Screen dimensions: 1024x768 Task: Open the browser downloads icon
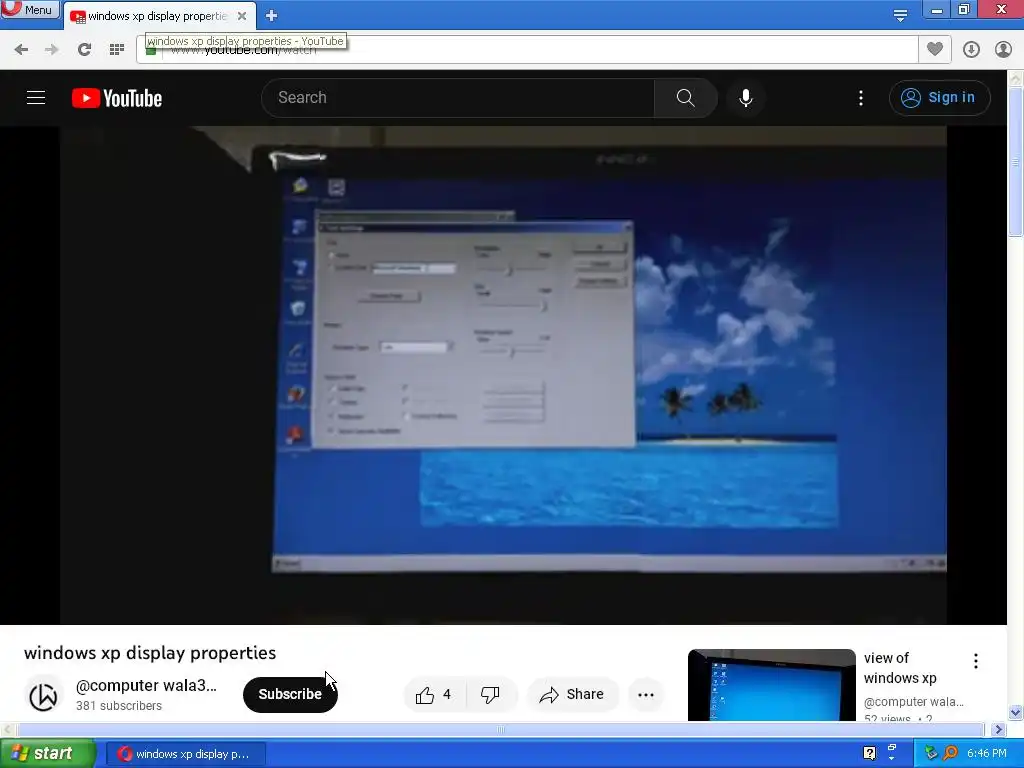click(x=971, y=50)
